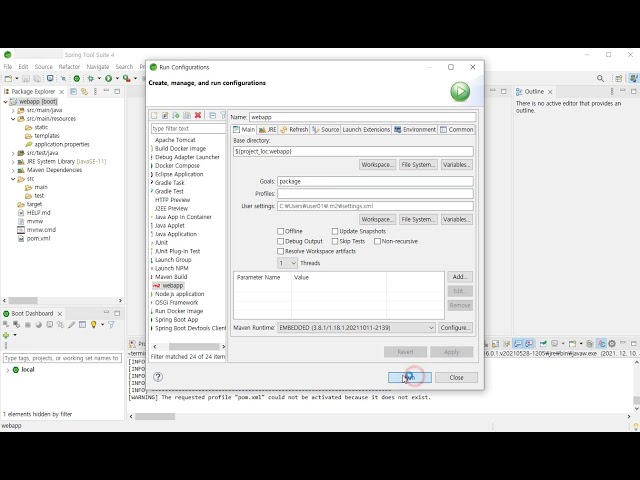Collapse the src/main/resources tree node
Screen dimensions: 640x480
click(x=13, y=119)
